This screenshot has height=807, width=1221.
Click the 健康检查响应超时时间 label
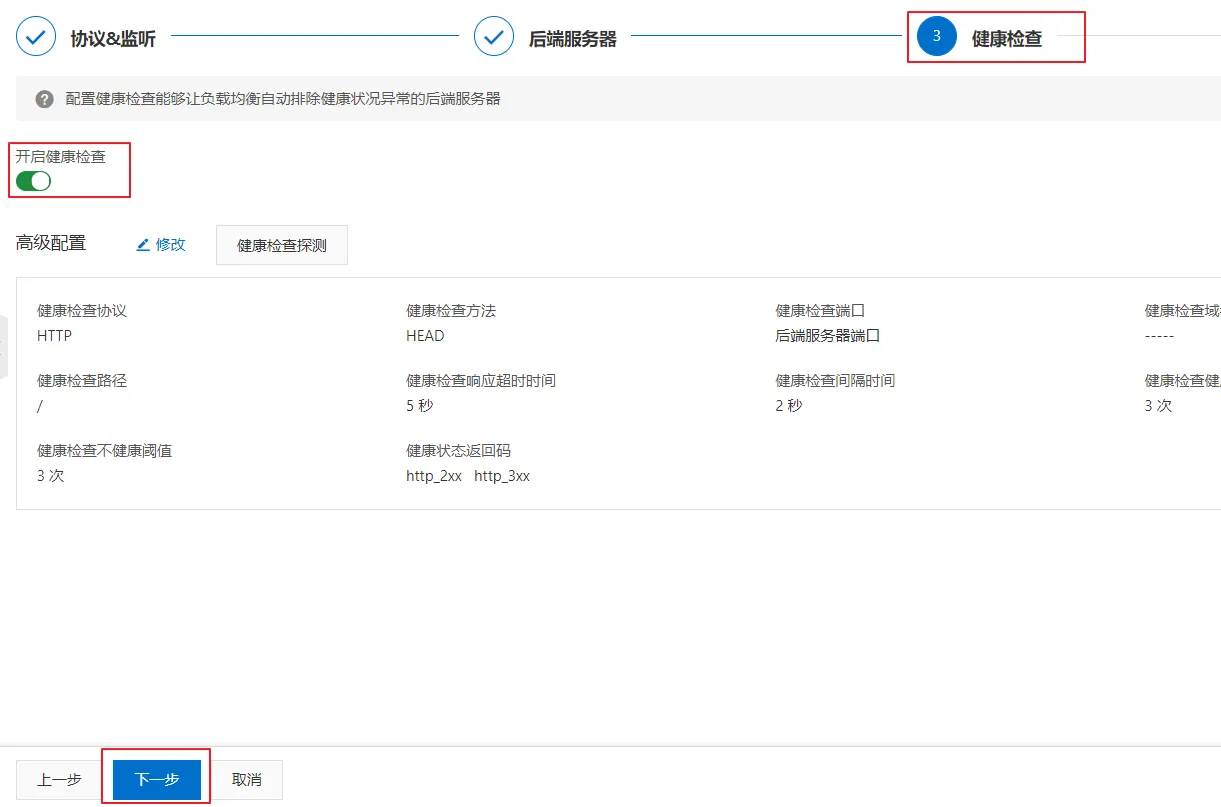point(481,381)
